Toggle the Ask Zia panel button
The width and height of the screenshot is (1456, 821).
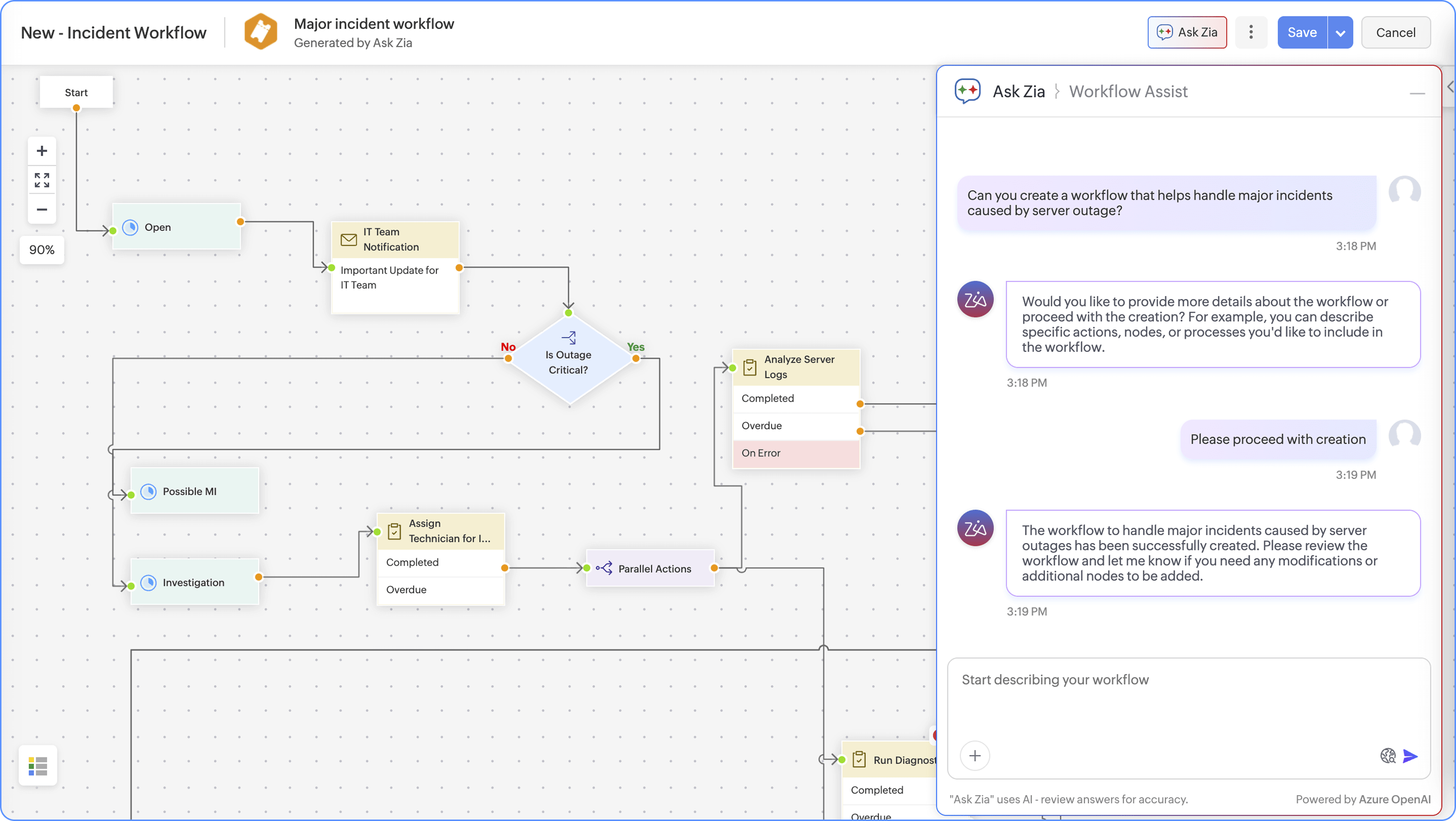point(1187,32)
